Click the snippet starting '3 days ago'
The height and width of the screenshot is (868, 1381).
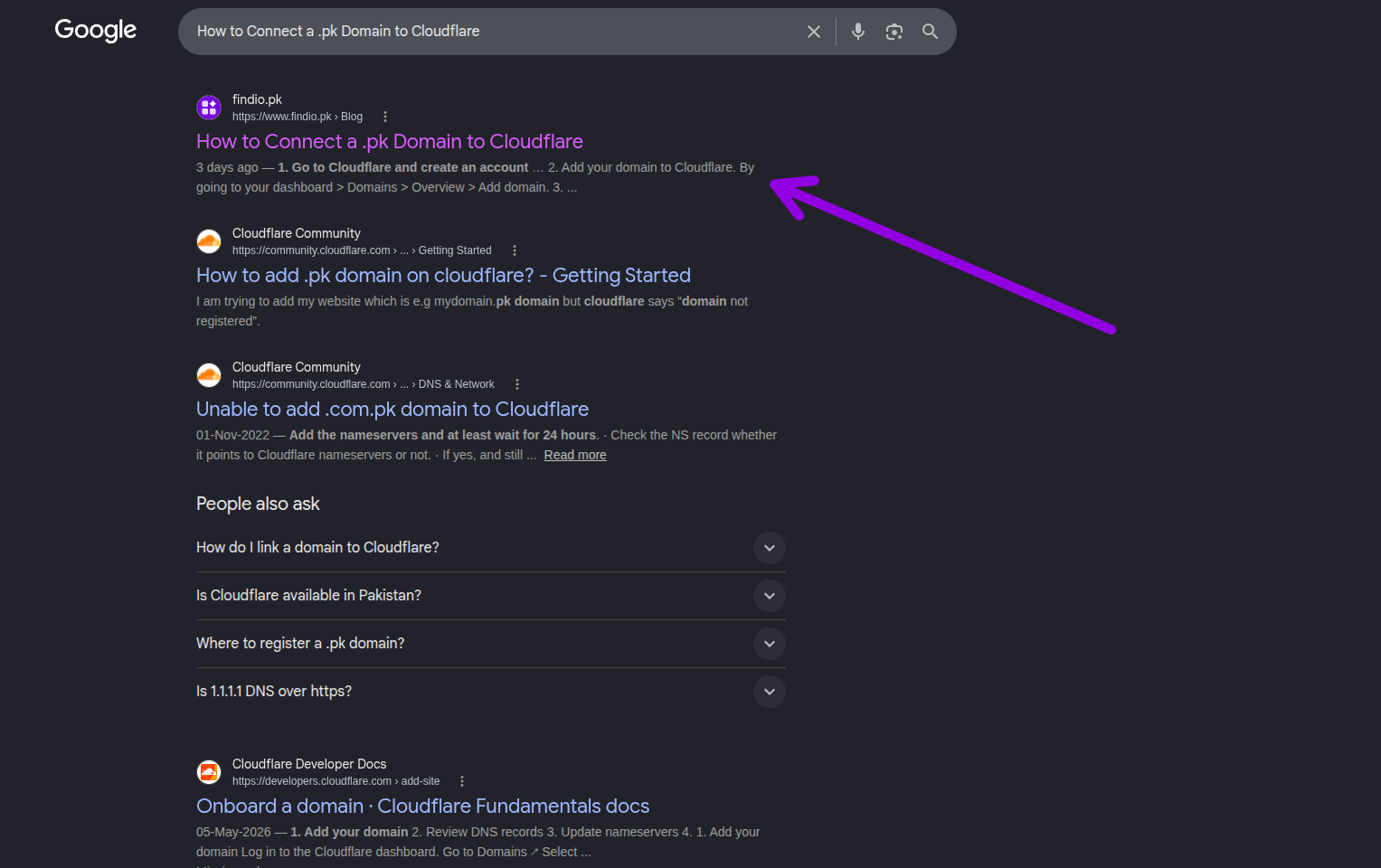475,177
